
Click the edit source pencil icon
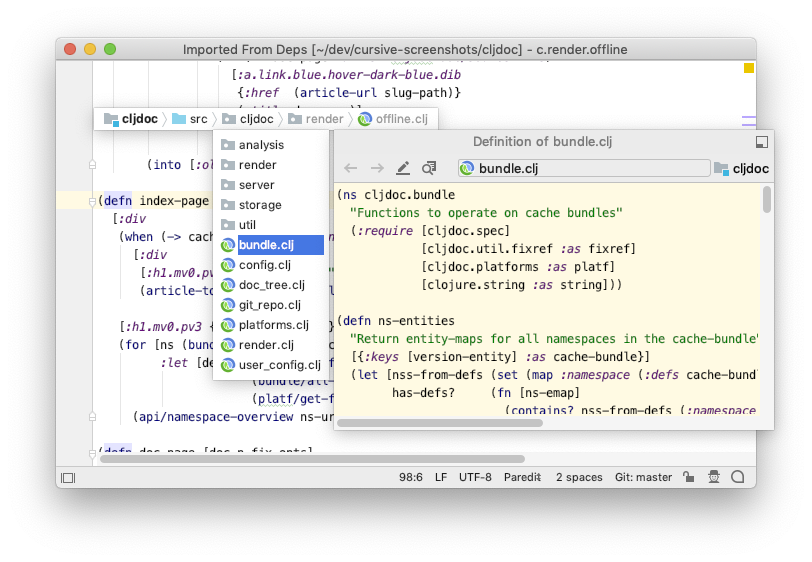coord(403,168)
